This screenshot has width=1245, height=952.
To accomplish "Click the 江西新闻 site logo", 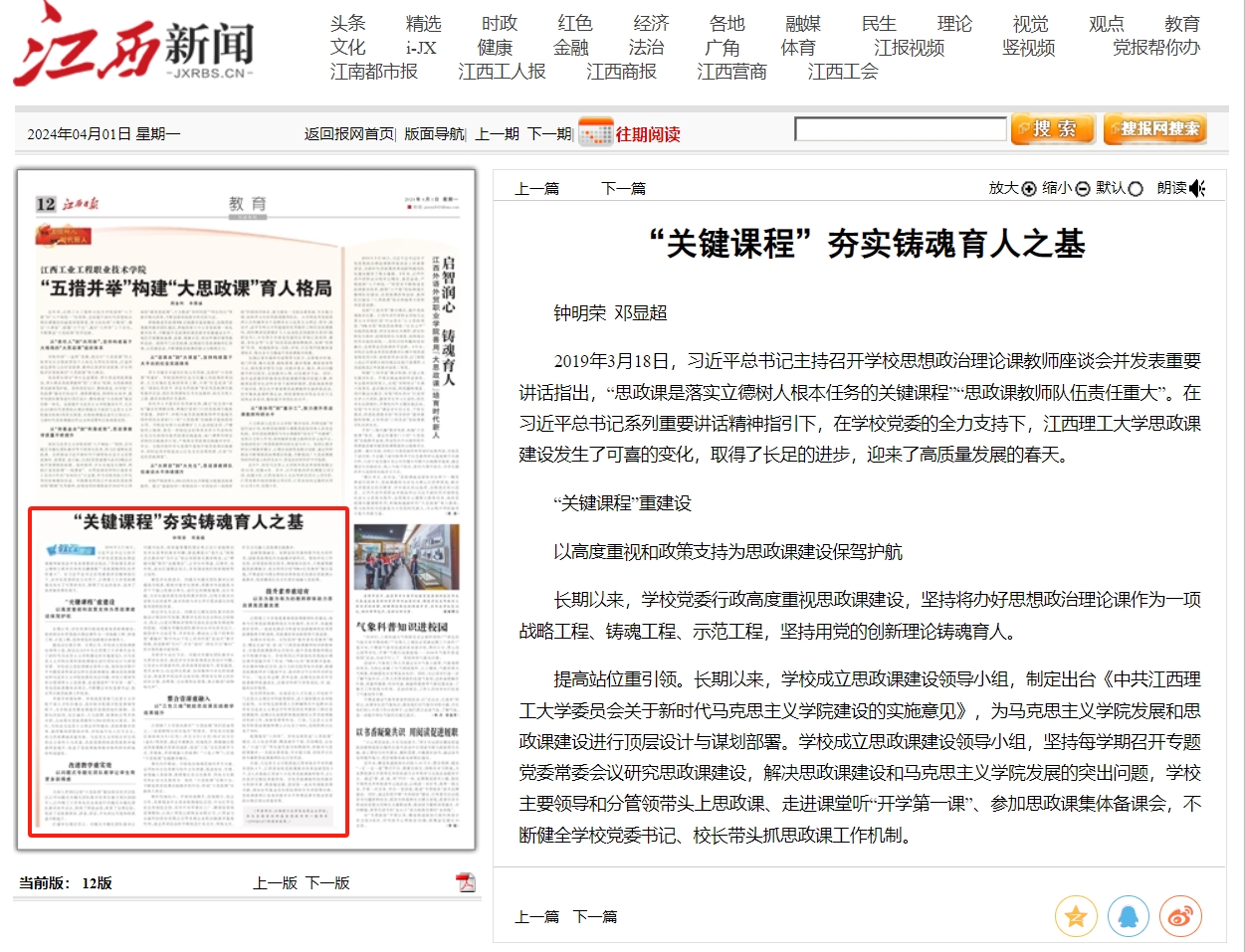I will pos(134,47).
